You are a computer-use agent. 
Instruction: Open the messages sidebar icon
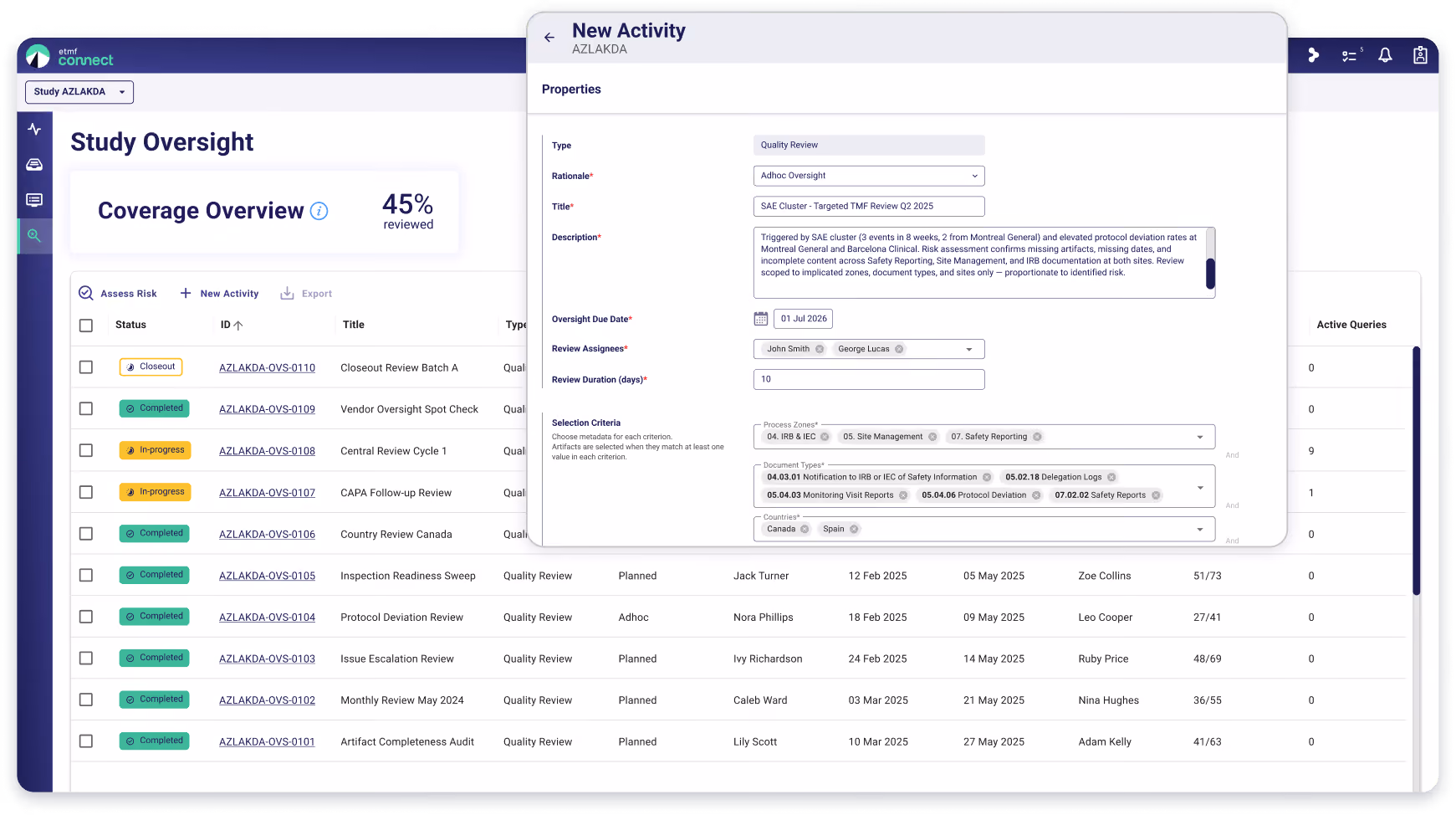pyautogui.click(x=34, y=200)
